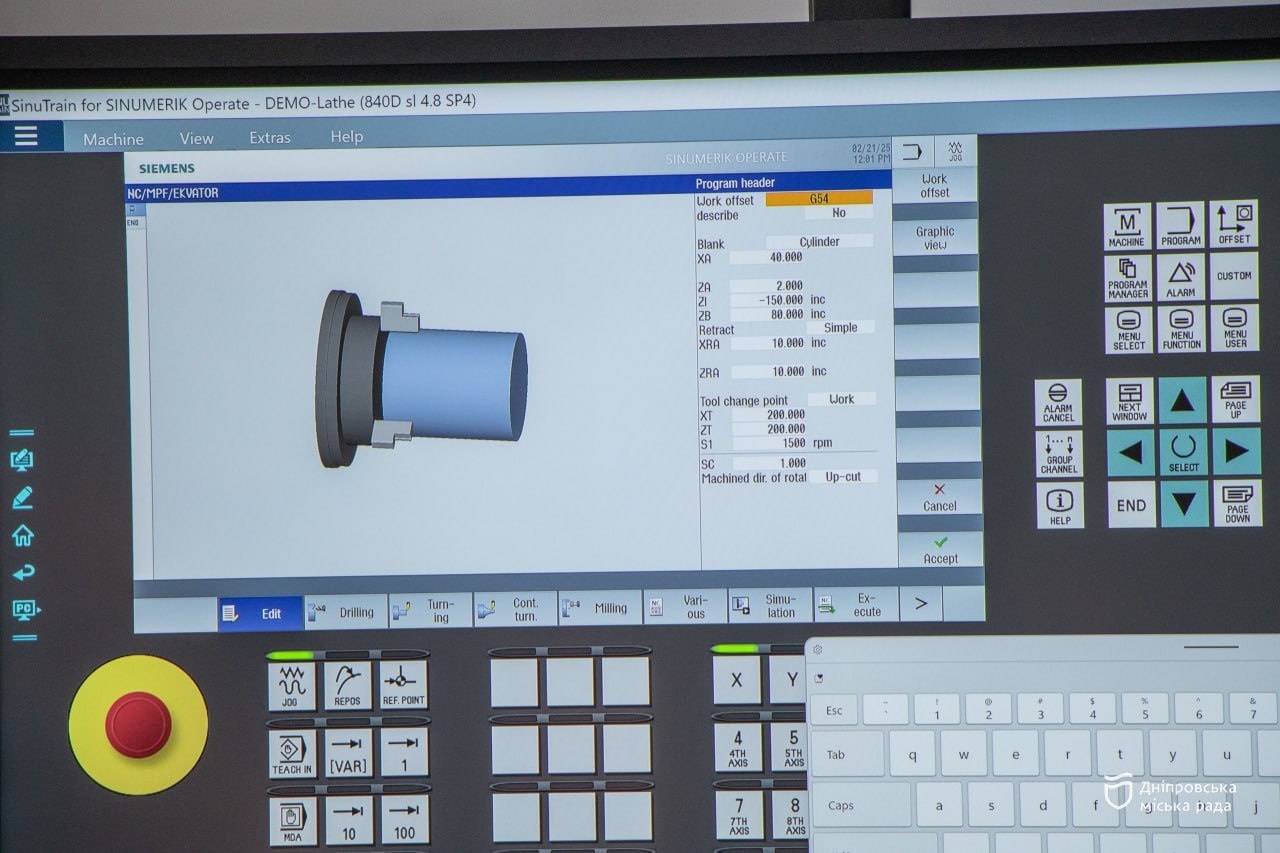Open the hamburger menu at top left
Viewport: 1280px width, 853px height.
click(x=26, y=136)
